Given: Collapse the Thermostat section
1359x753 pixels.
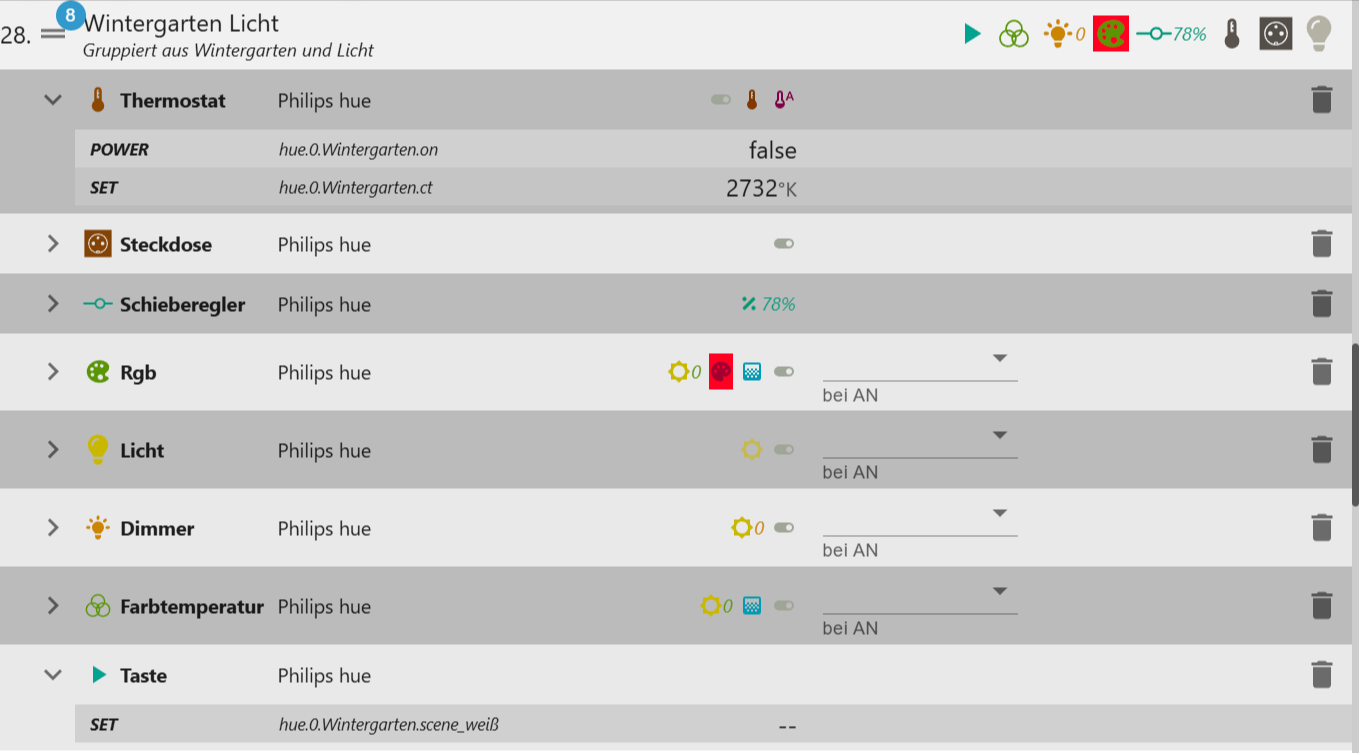Looking at the screenshot, I should 53,99.
